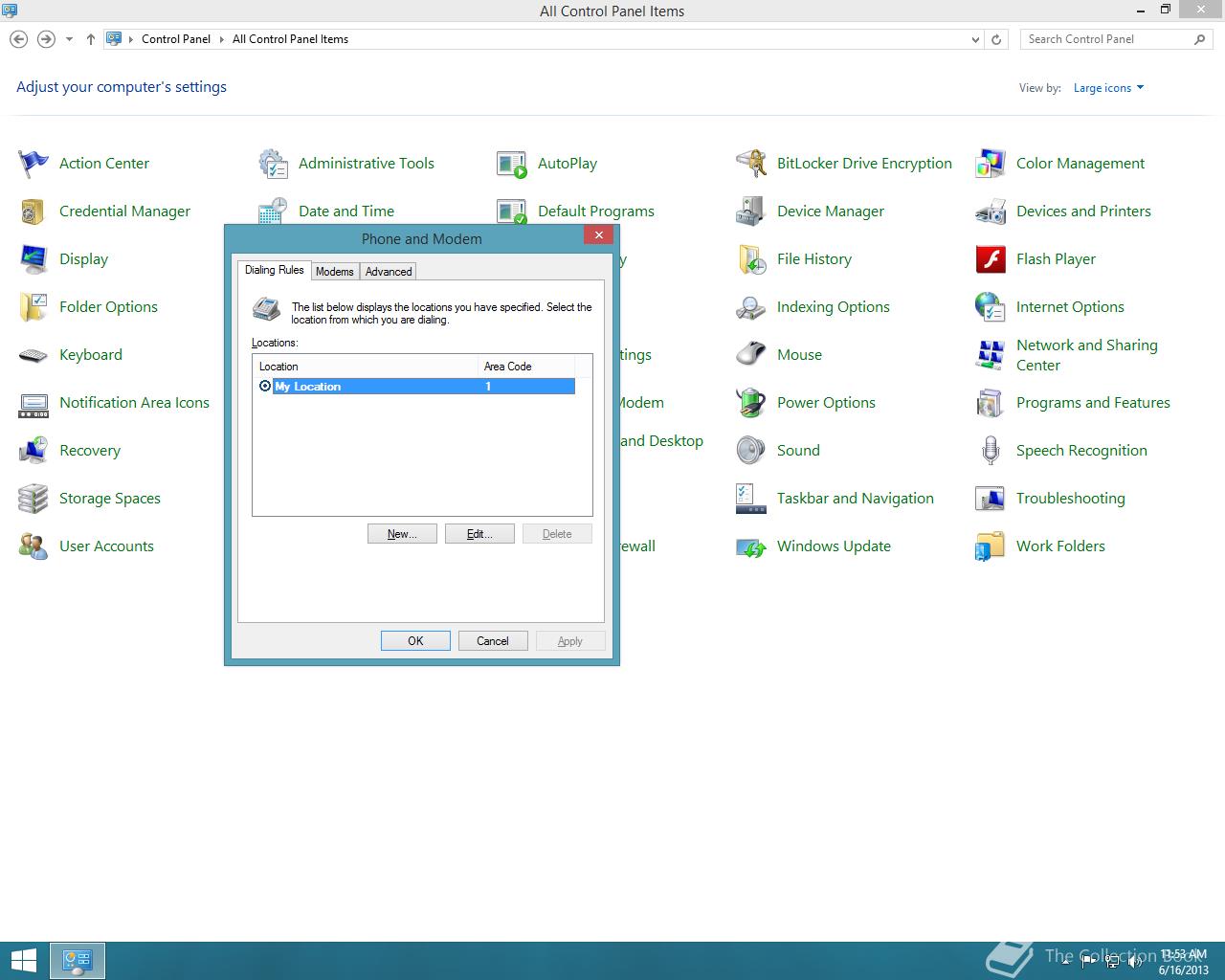Close the Phone and Modem dialog
The image size is (1225, 980).
point(598,235)
